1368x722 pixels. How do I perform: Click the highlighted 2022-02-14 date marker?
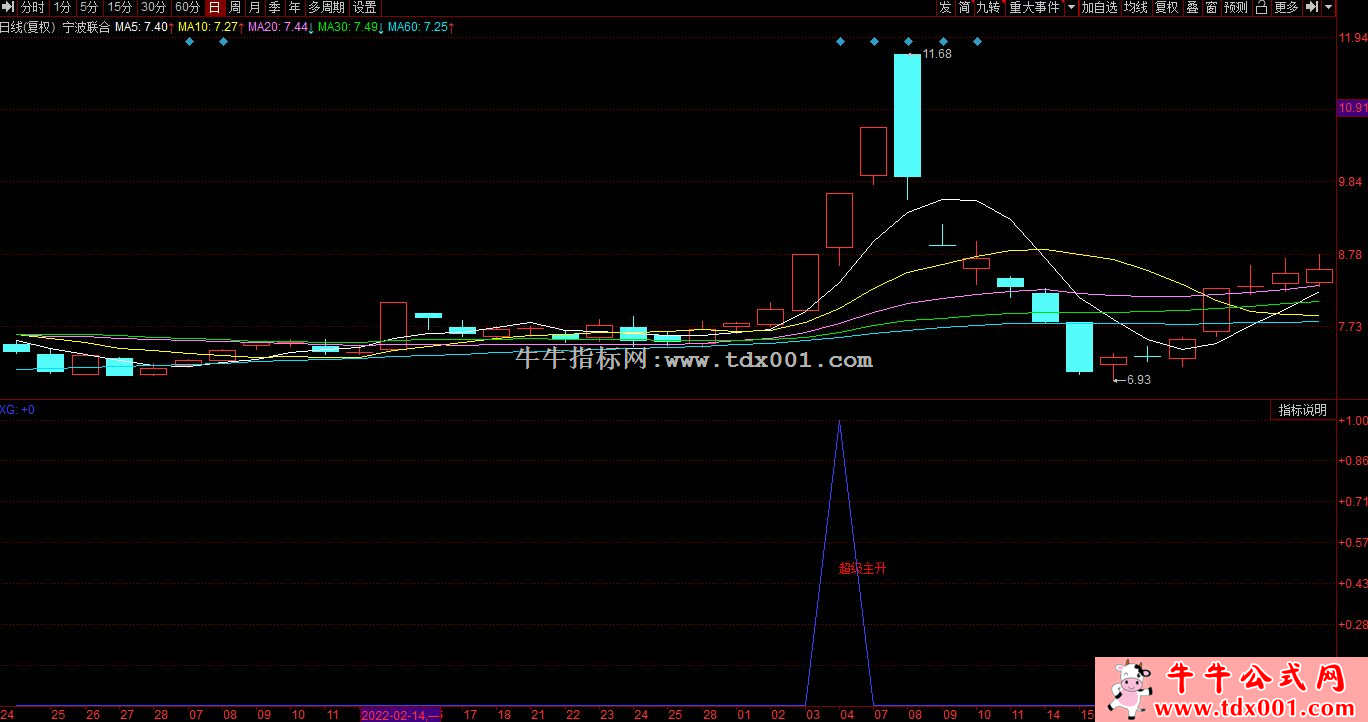400,715
